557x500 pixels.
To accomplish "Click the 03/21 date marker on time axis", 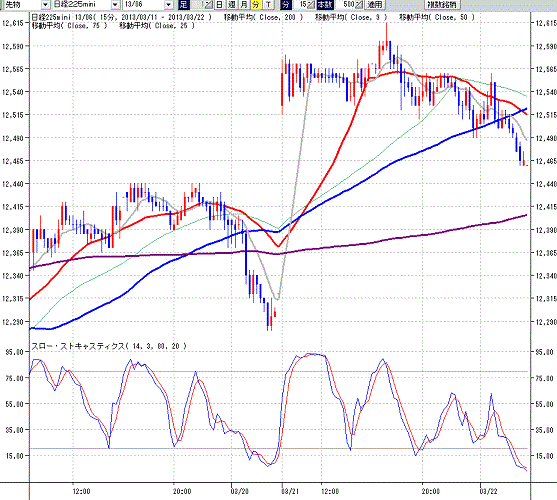I will (290, 491).
